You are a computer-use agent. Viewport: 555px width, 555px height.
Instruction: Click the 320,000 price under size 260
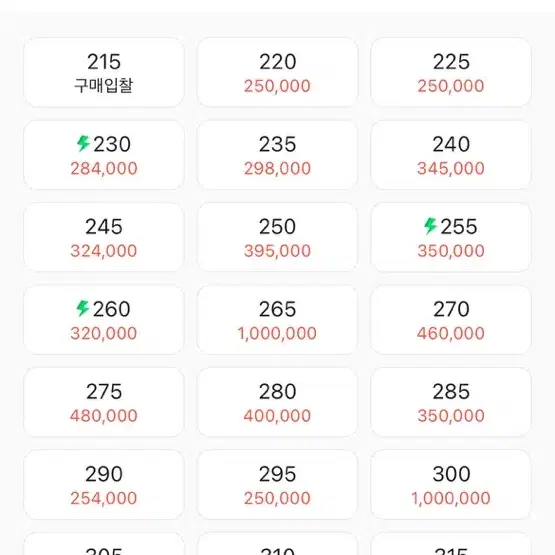[104, 333]
